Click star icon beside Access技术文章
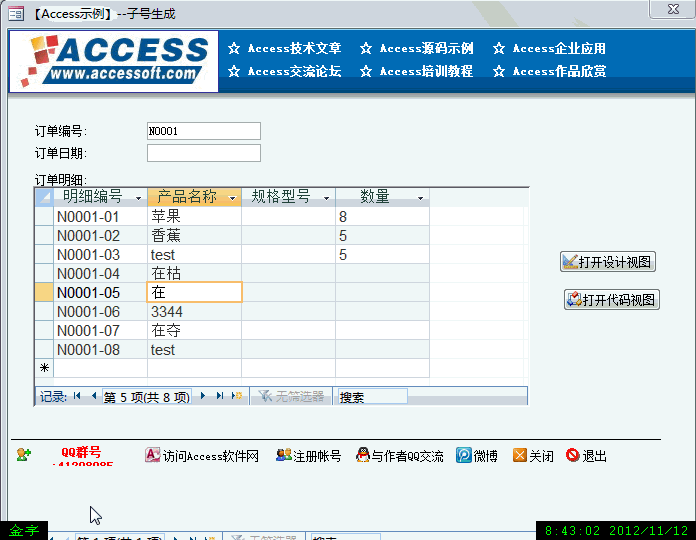The image size is (696, 540). tap(234, 48)
